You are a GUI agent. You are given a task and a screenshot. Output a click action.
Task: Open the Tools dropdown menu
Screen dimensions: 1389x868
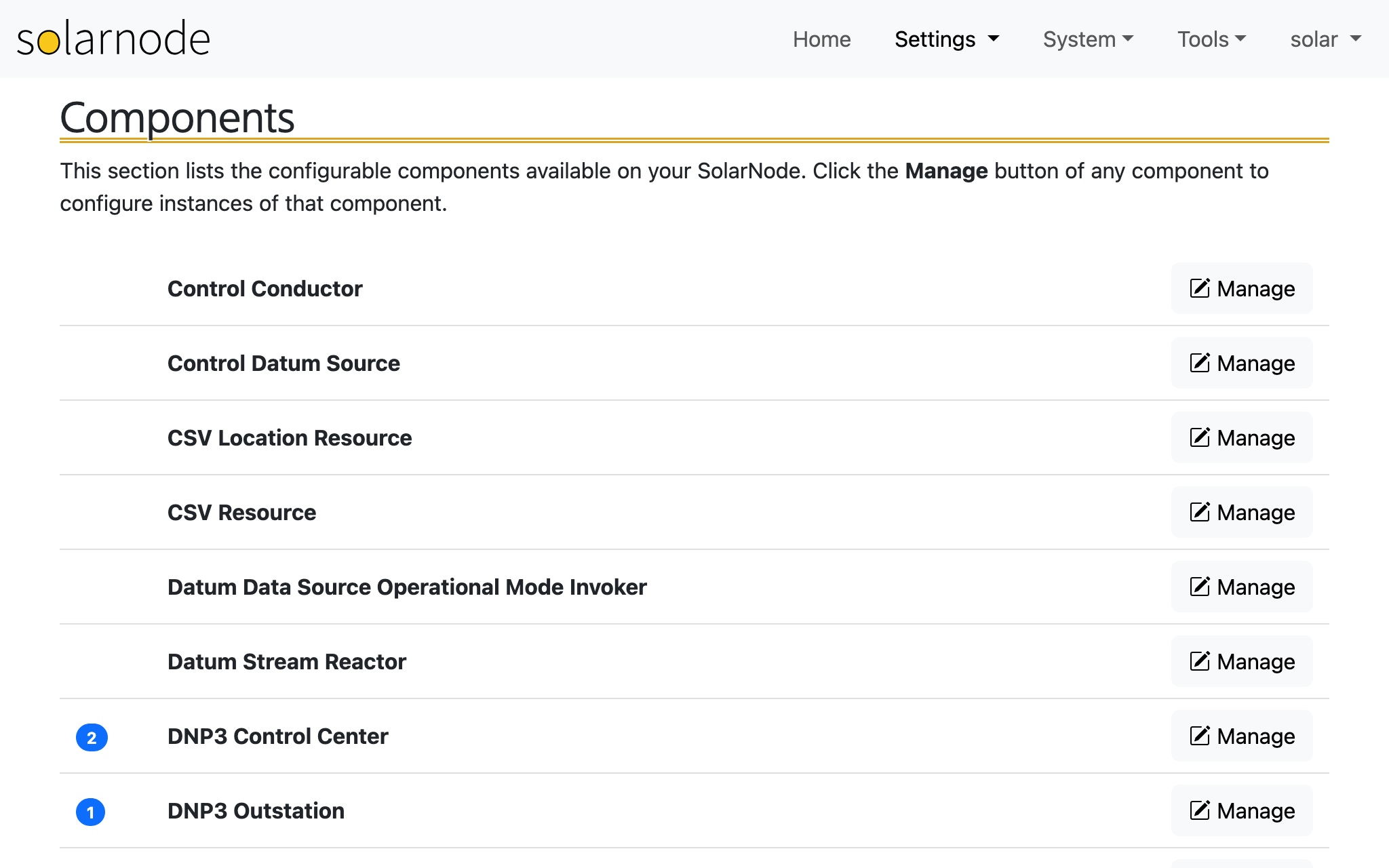[x=1211, y=39]
